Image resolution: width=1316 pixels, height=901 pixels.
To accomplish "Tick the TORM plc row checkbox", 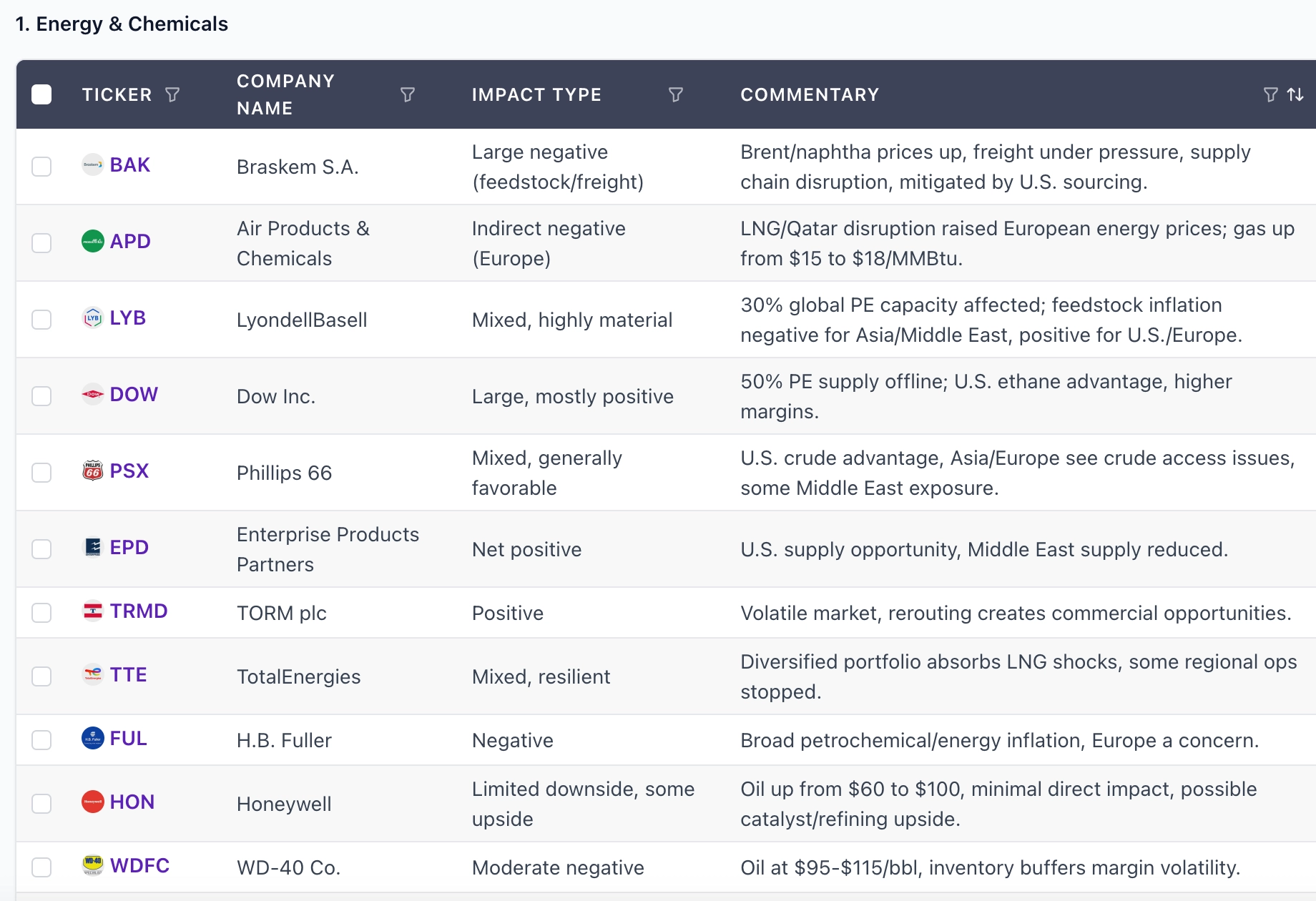I will point(41,613).
